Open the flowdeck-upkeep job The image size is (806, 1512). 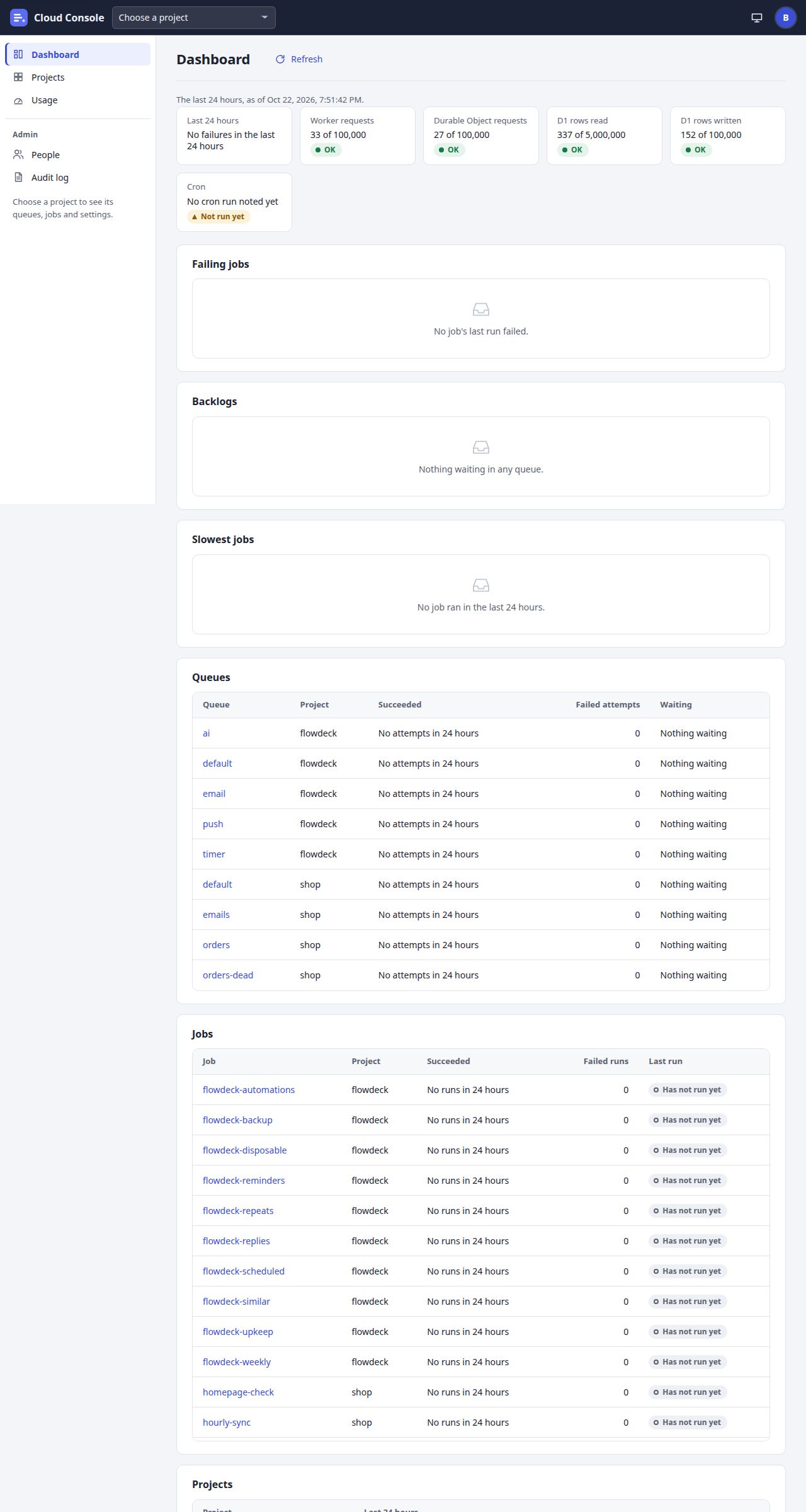tap(238, 1332)
